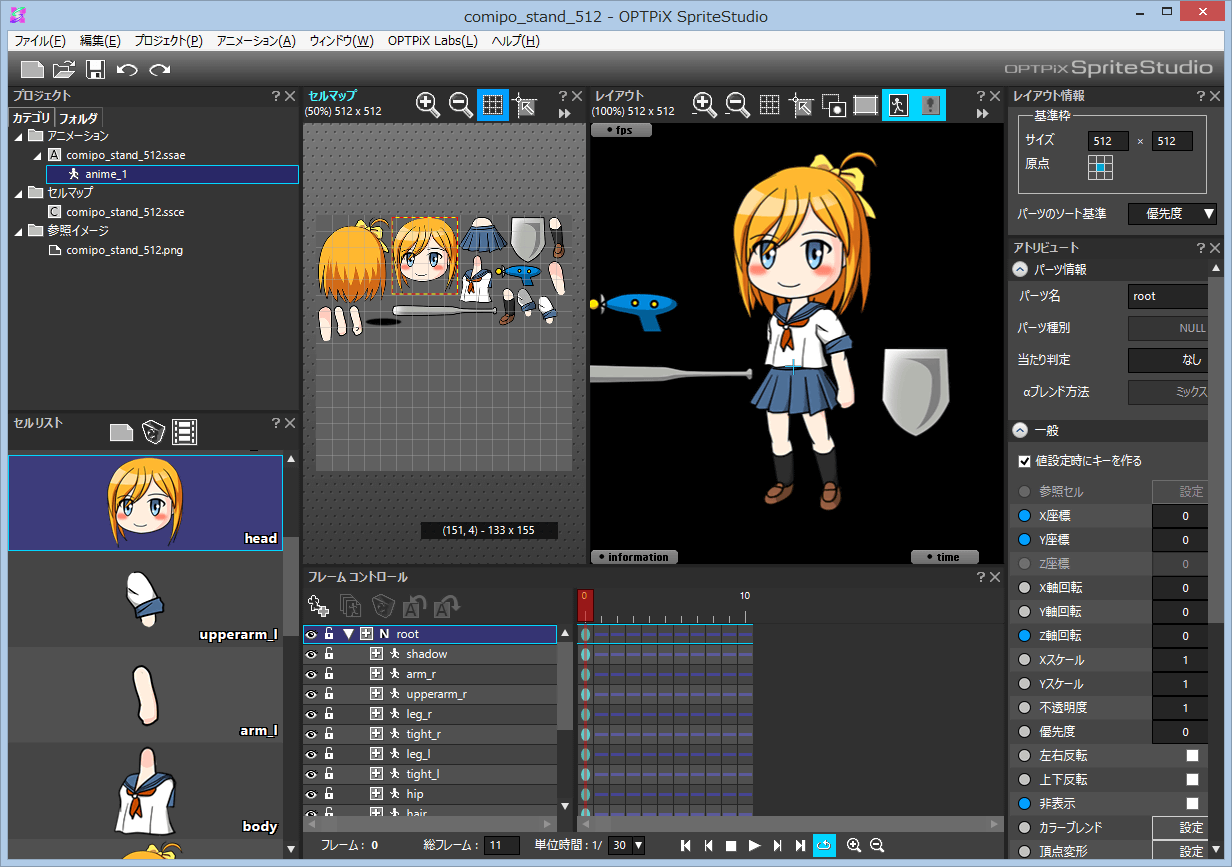The height and width of the screenshot is (867, 1232).
Task: Open the アニメーション menu
Action: tap(256, 41)
